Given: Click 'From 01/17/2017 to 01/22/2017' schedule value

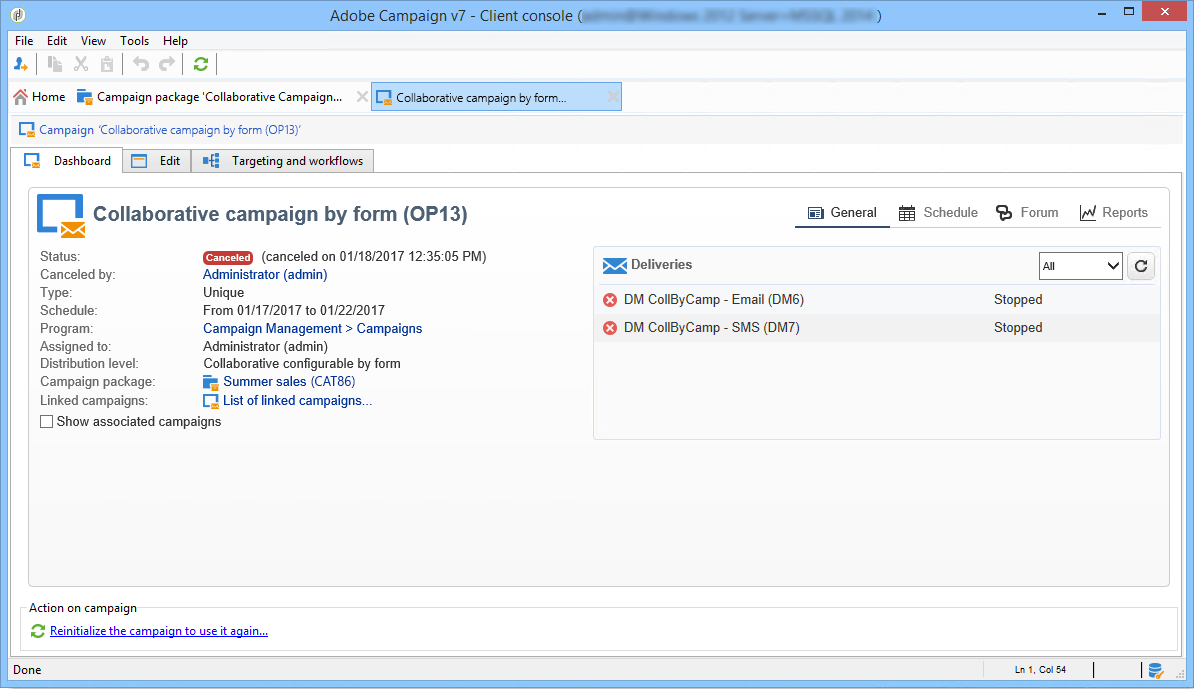Looking at the screenshot, I should [x=294, y=311].
